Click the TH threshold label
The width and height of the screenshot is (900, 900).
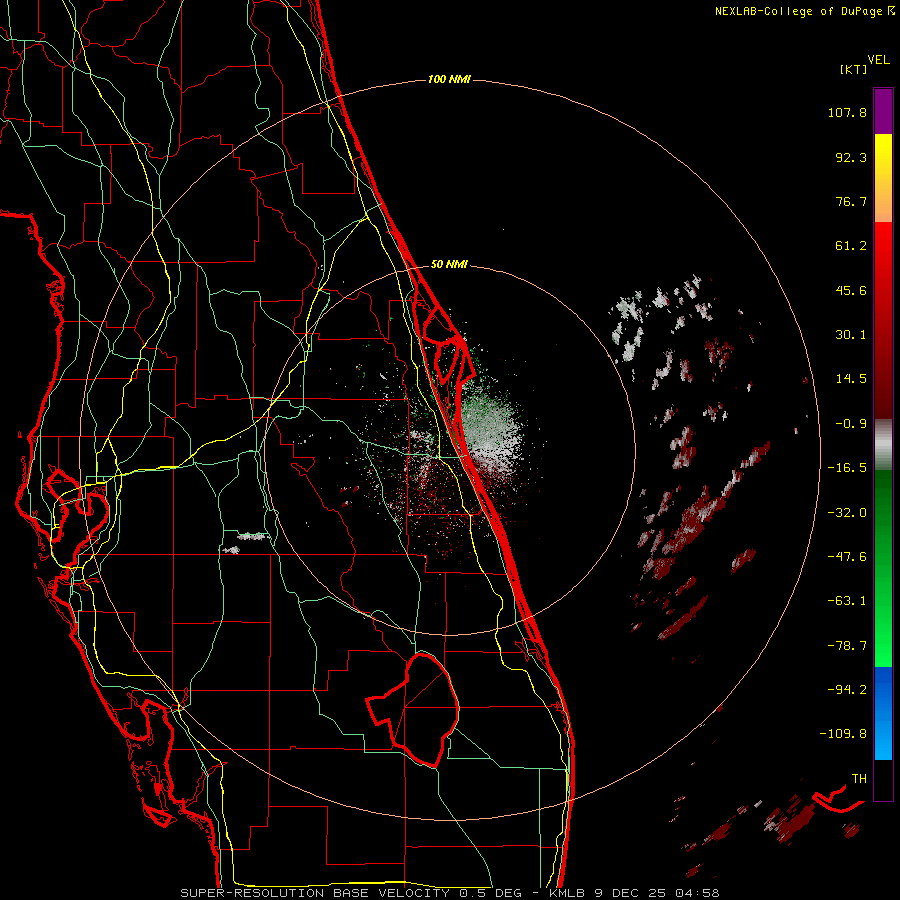[859, 779]
